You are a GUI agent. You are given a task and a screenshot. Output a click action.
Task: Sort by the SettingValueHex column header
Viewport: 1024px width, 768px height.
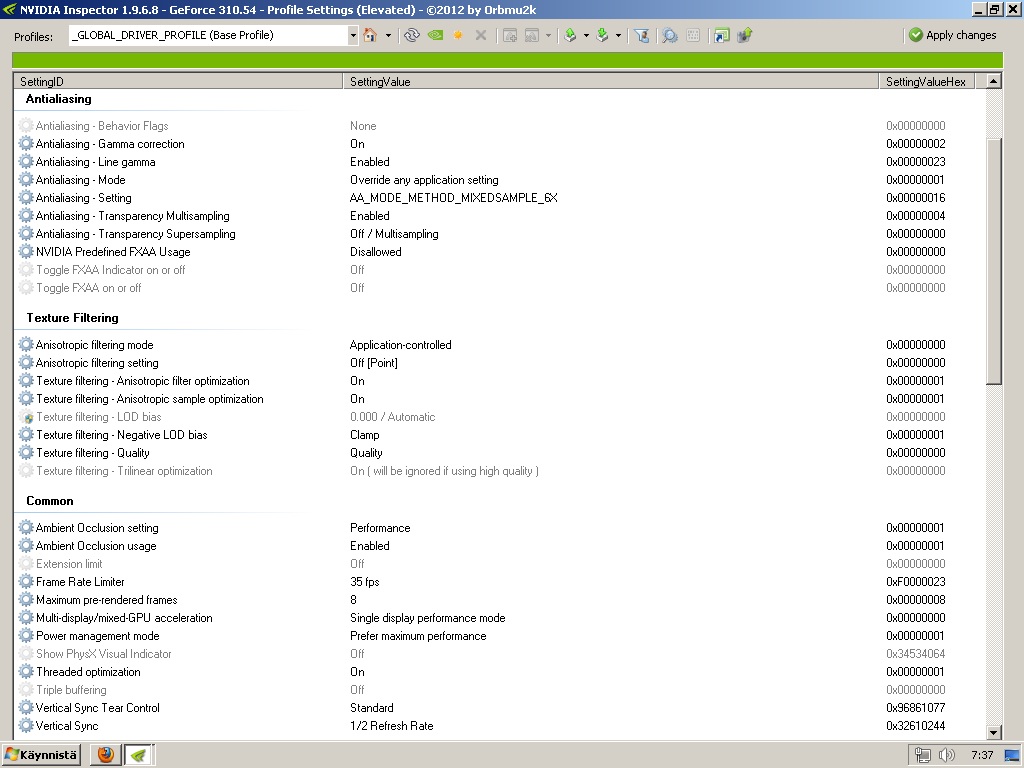point(927,82)
